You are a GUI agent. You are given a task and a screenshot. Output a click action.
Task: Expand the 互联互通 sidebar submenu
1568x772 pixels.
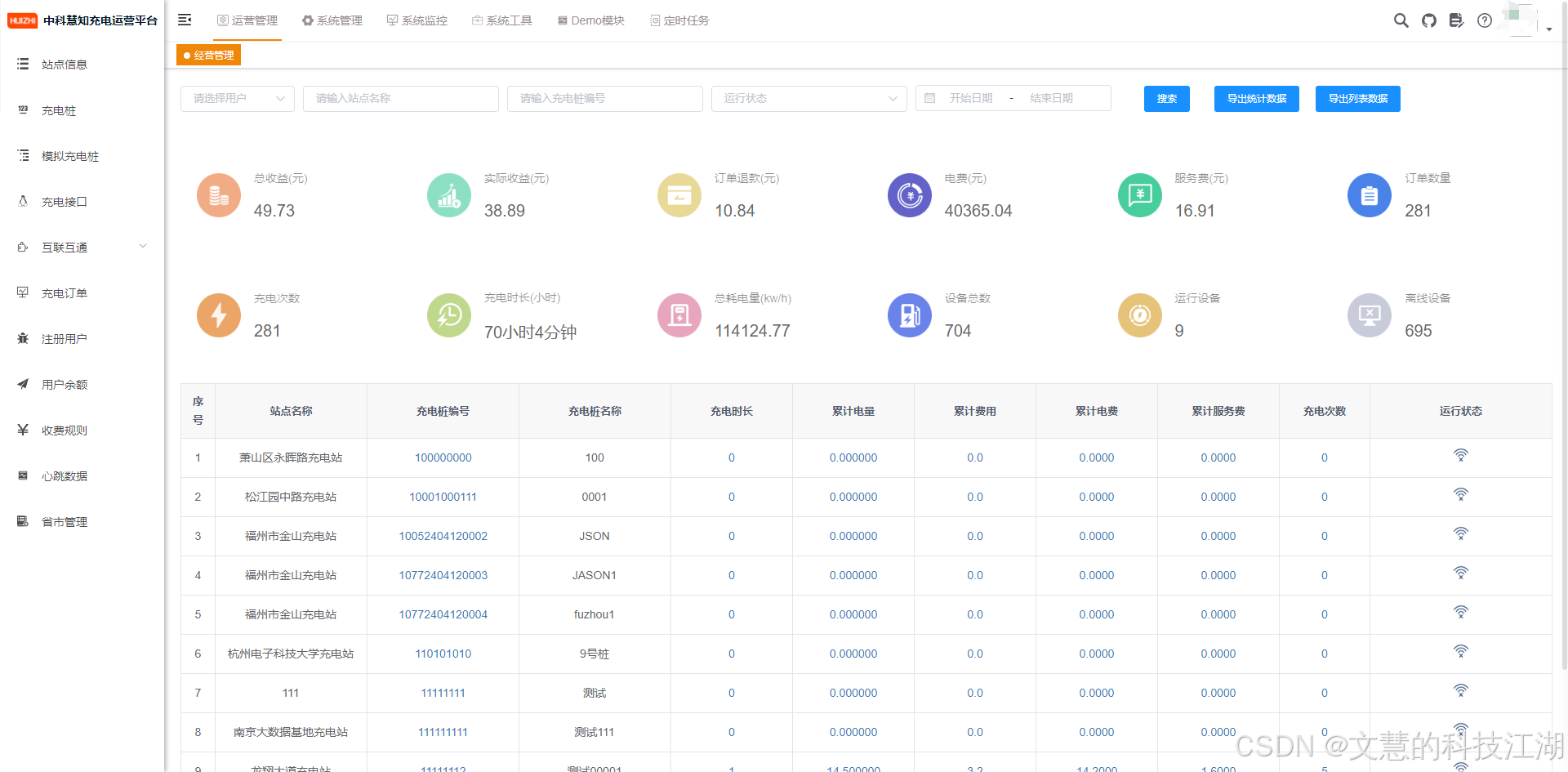coord(82,247)
